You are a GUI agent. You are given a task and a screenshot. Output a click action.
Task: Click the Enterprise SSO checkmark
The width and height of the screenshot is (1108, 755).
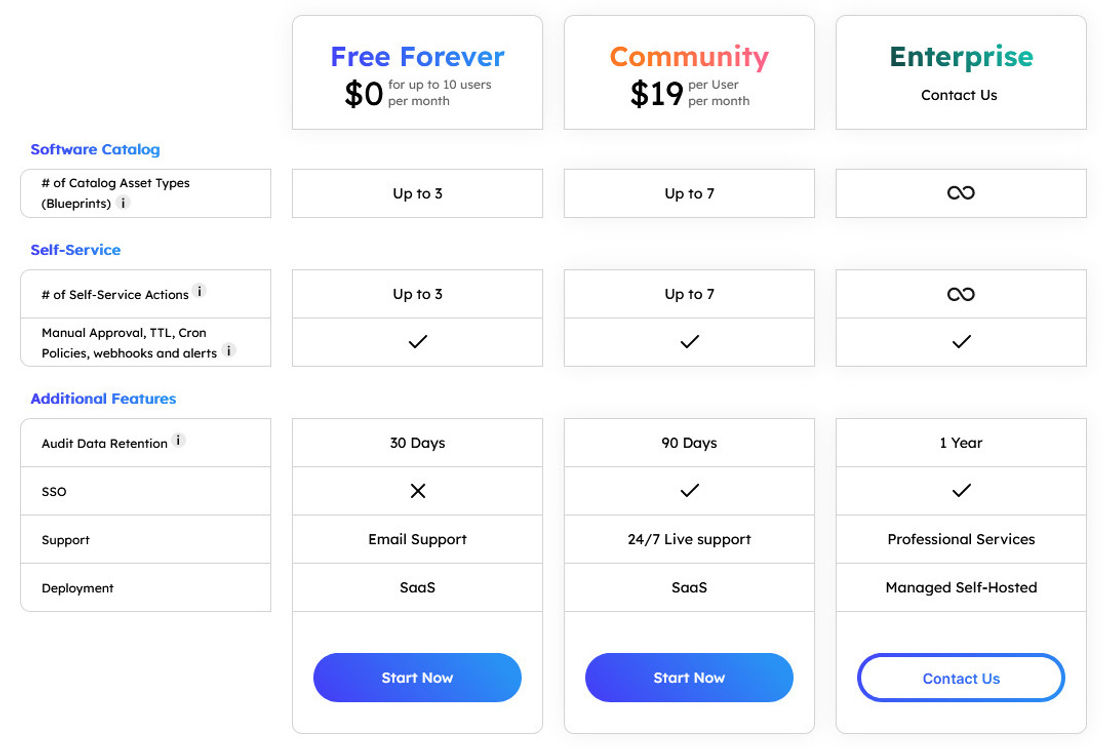(960, 490)
